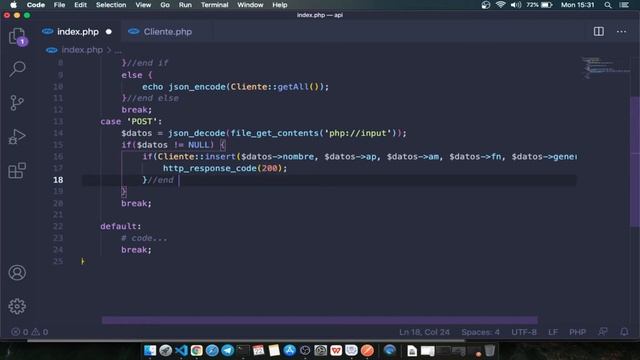Screen dimensions: 640x360
Task: Open the View menu
Action: (143, 5)
